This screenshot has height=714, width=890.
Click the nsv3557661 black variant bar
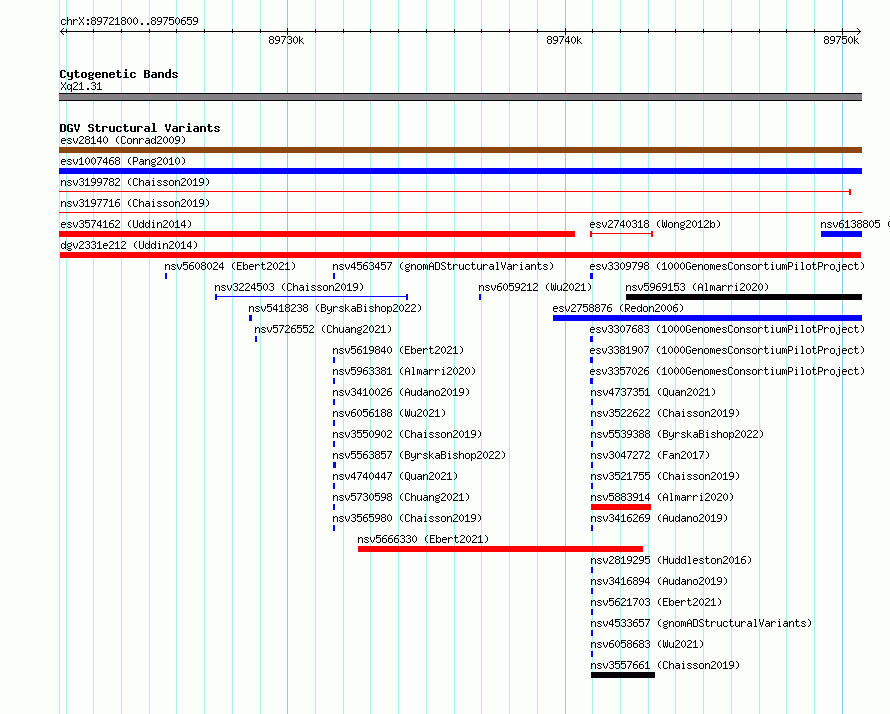pos(623,675)
